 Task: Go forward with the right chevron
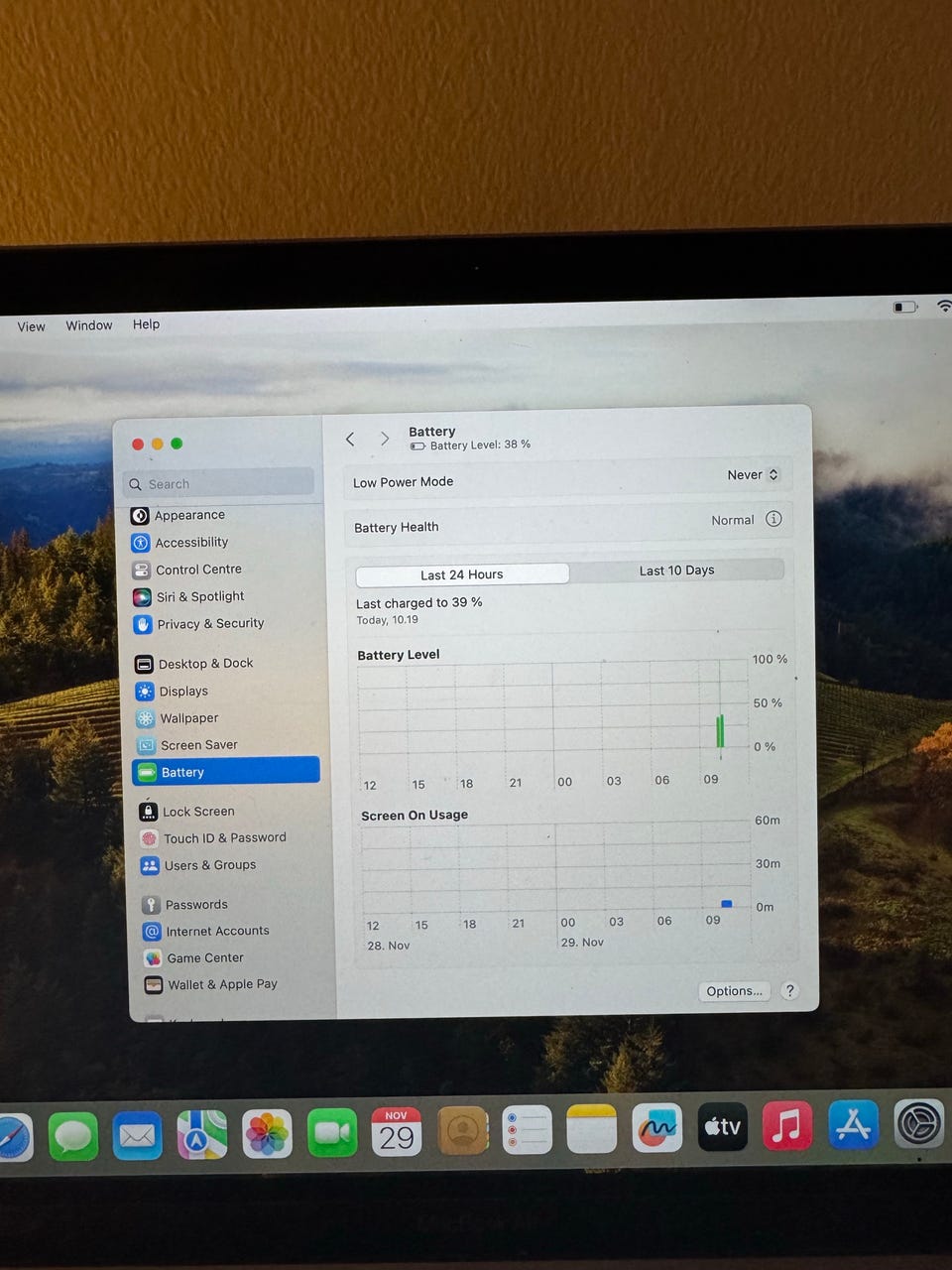(385, 439)
